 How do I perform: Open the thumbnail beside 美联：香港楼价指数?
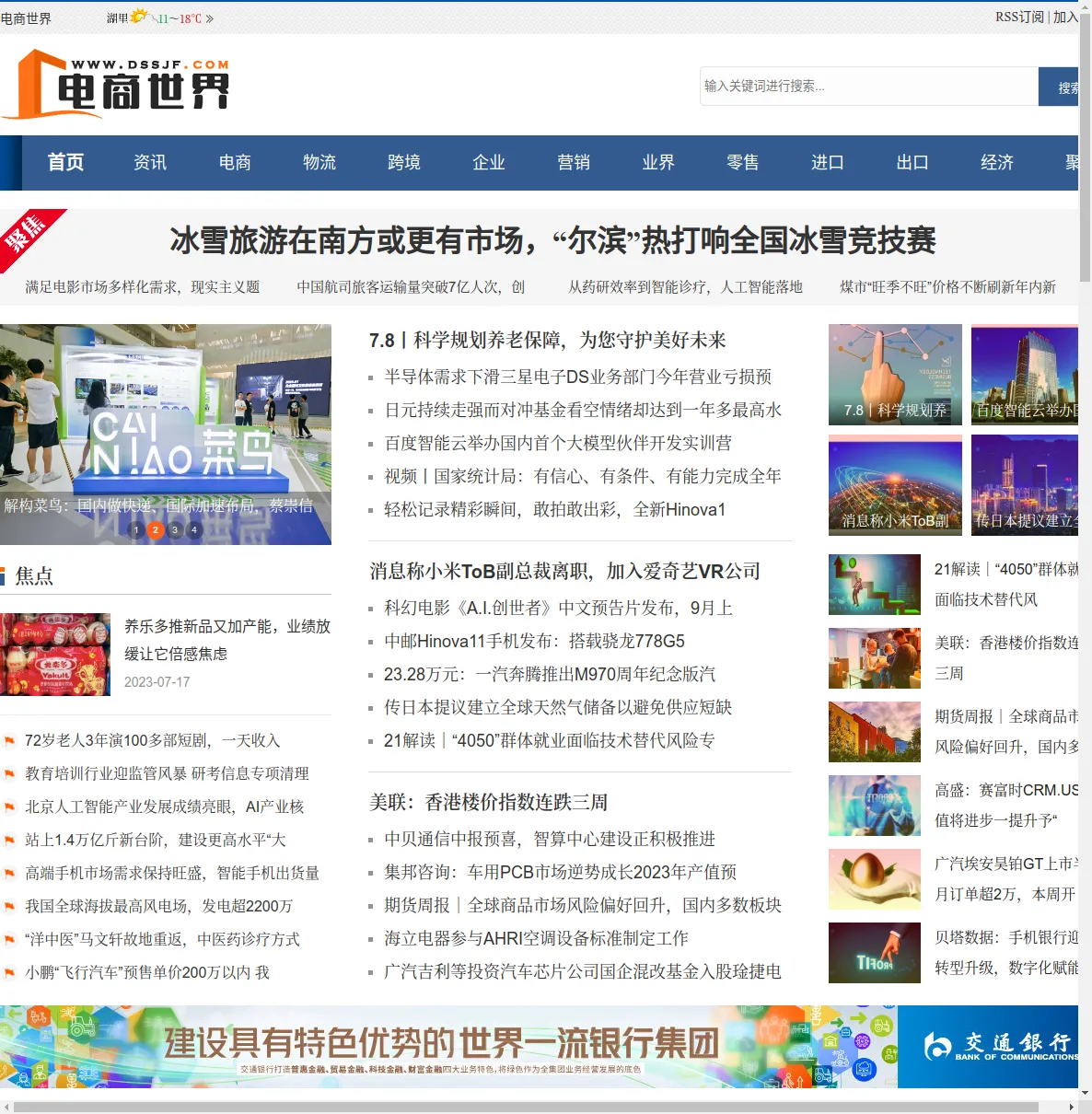[x=875, y=658]
